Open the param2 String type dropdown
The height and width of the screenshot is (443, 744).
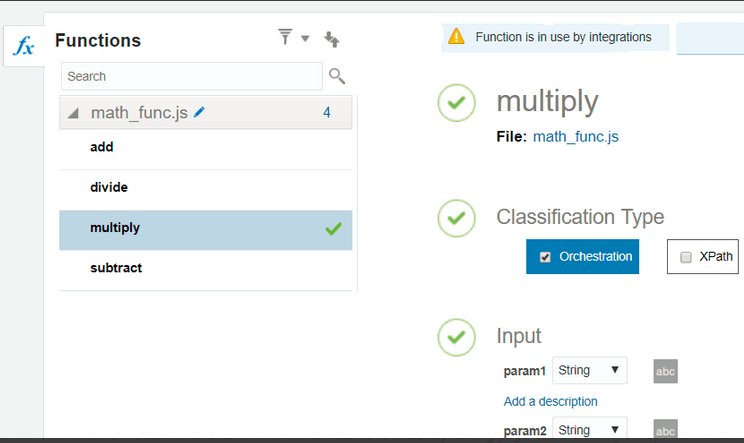click(x=589, y=428)
